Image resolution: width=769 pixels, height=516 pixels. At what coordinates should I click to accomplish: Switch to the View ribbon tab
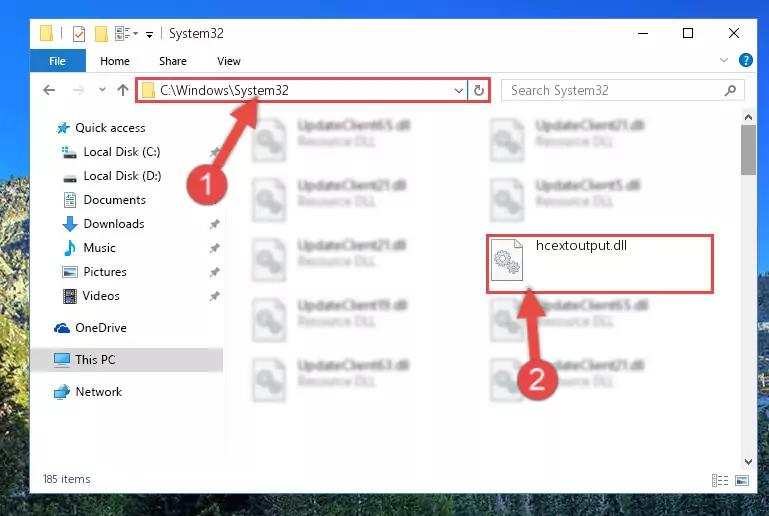point(229,61)
